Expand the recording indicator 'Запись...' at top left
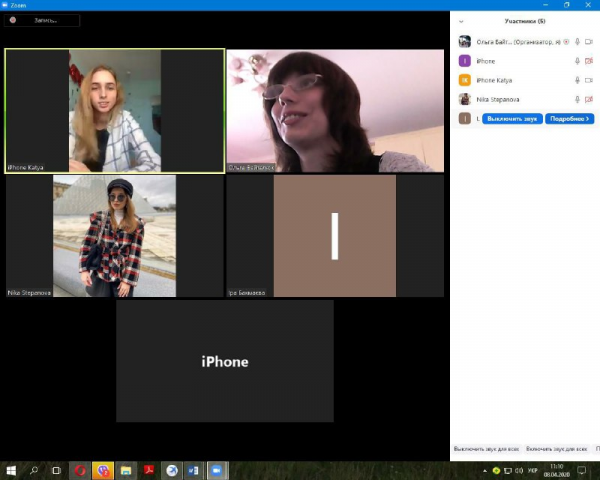The height and width of the screenshot is (480, 600). 42,20
